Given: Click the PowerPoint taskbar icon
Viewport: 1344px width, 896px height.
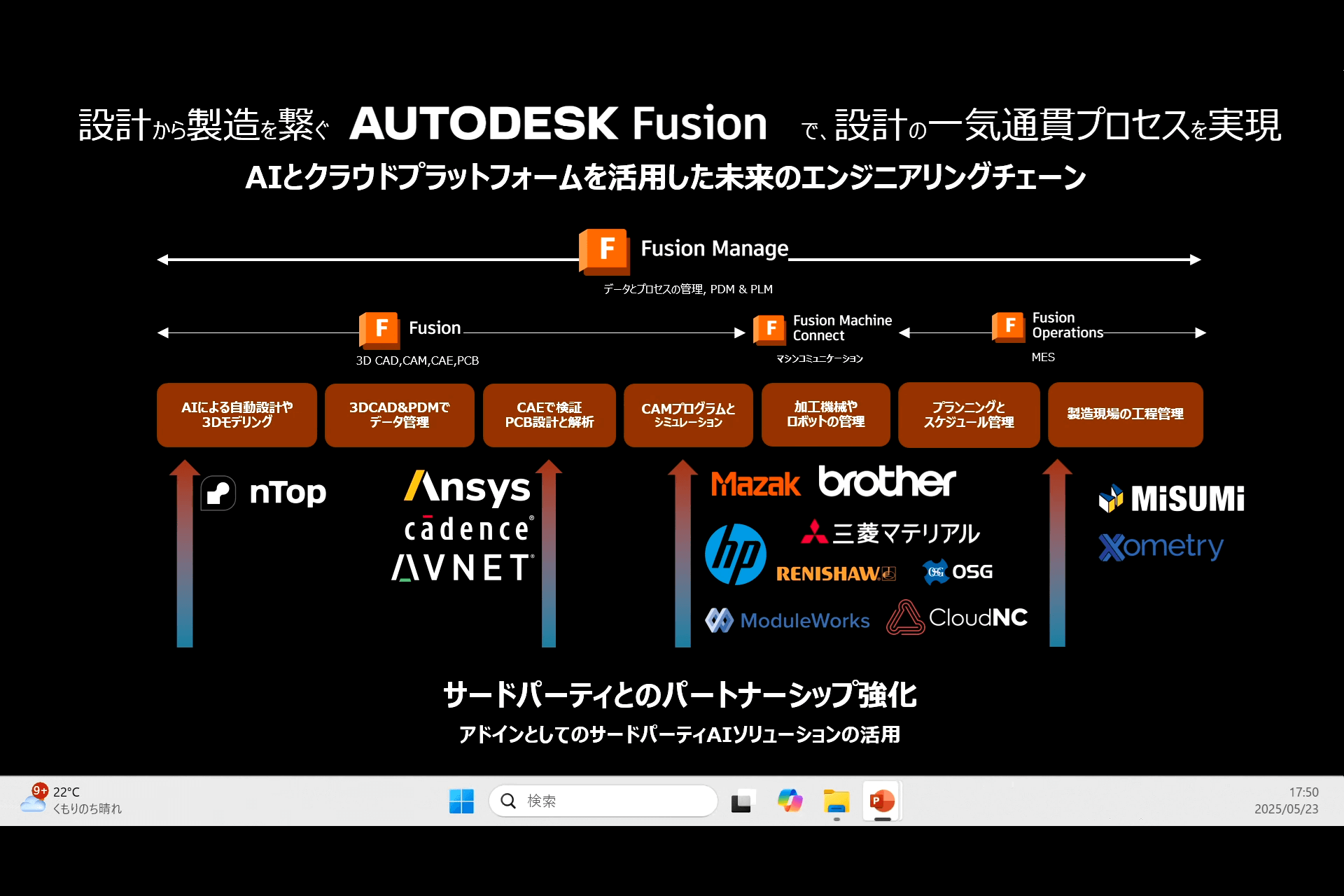Looking at the screenshot, I should pyautogui.click(x=883, y=801).
